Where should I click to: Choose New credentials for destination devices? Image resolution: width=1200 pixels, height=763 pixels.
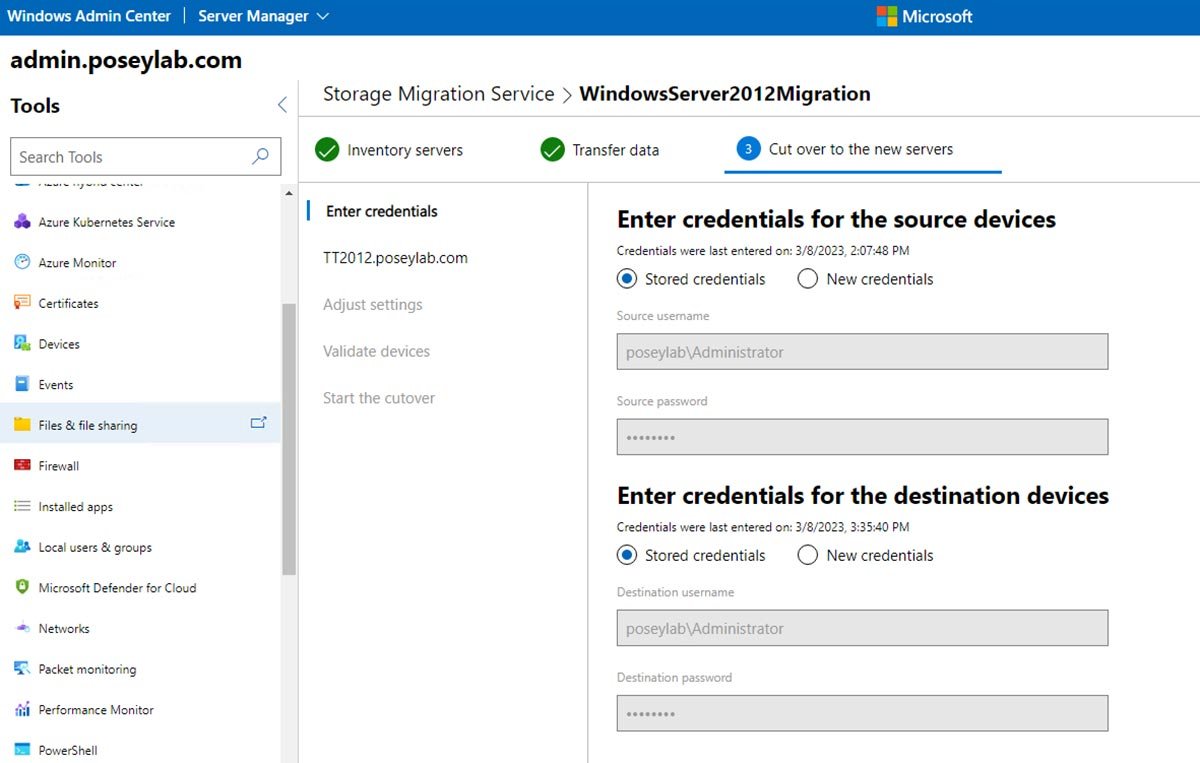[x=808, y=555]
